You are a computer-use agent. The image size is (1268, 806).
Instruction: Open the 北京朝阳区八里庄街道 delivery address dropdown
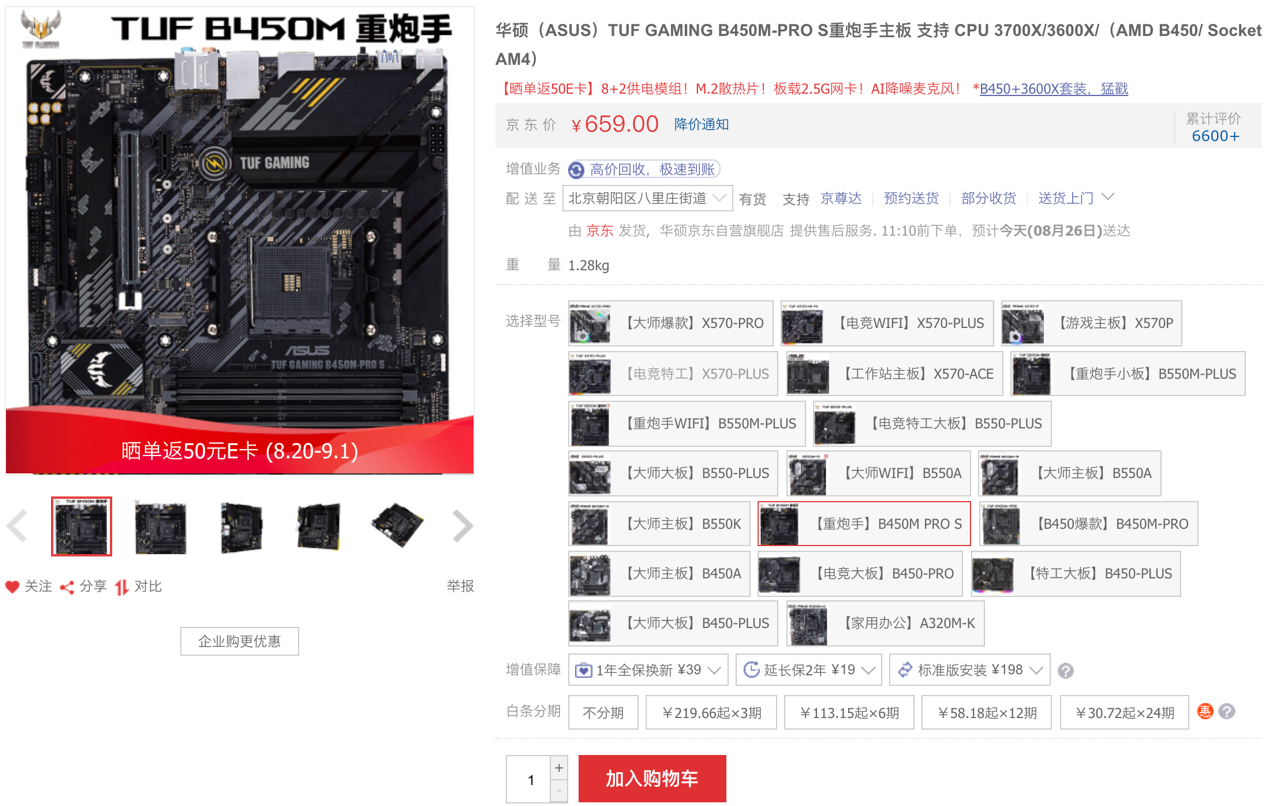(647, 199)
